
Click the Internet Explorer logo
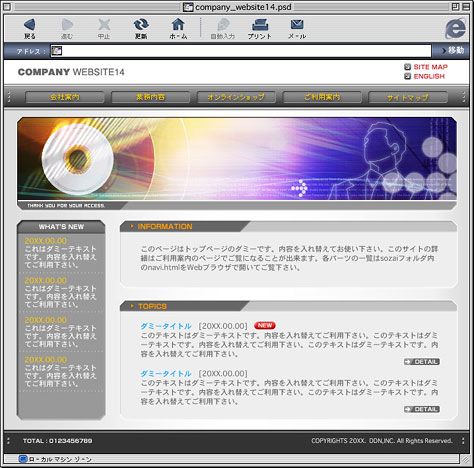coord(455,29)
